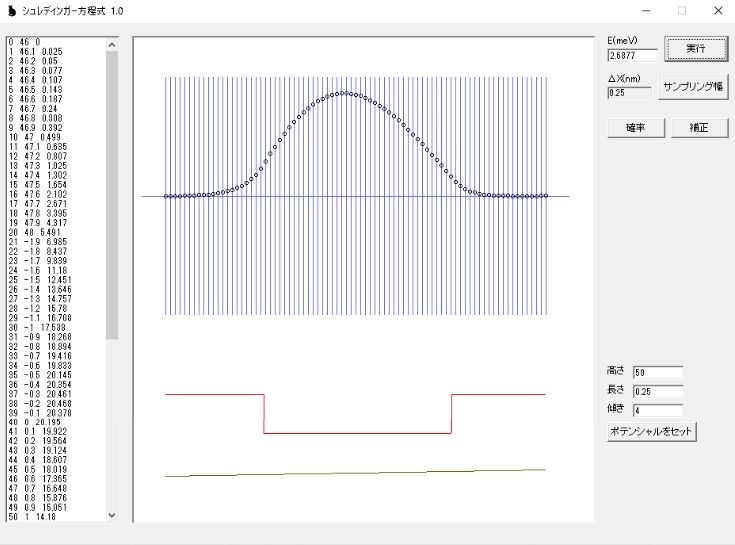Viewport: 735px width, 545px height.
Task: Click the data list's scroll down arrow
Action: 112,515
